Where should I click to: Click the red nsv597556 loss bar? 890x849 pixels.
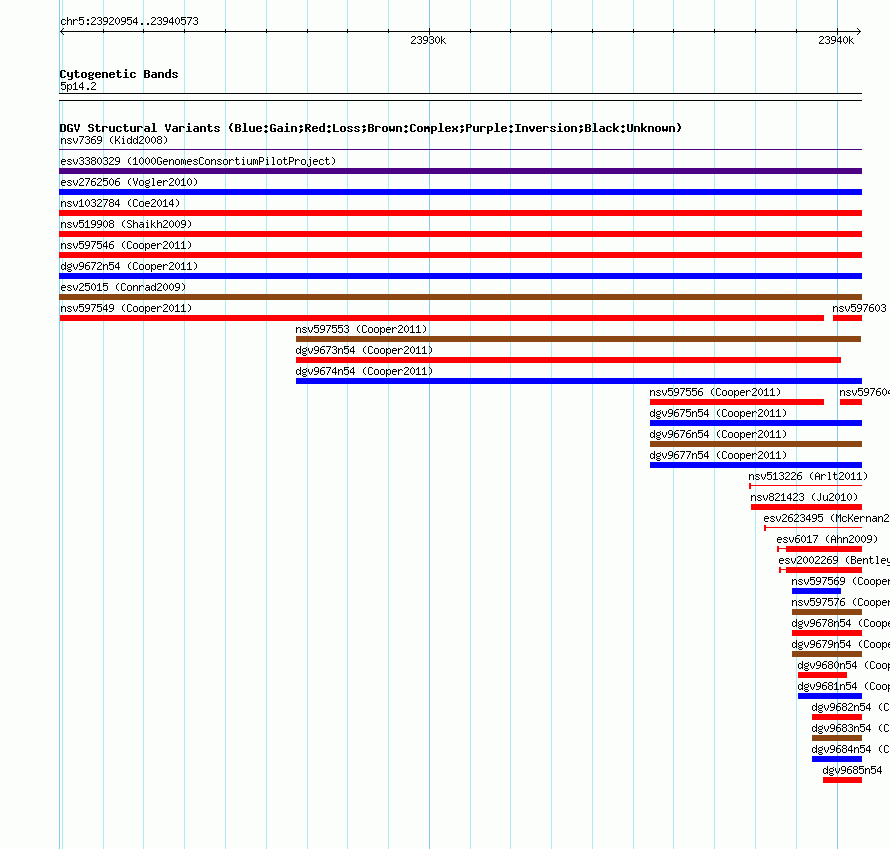737,402
